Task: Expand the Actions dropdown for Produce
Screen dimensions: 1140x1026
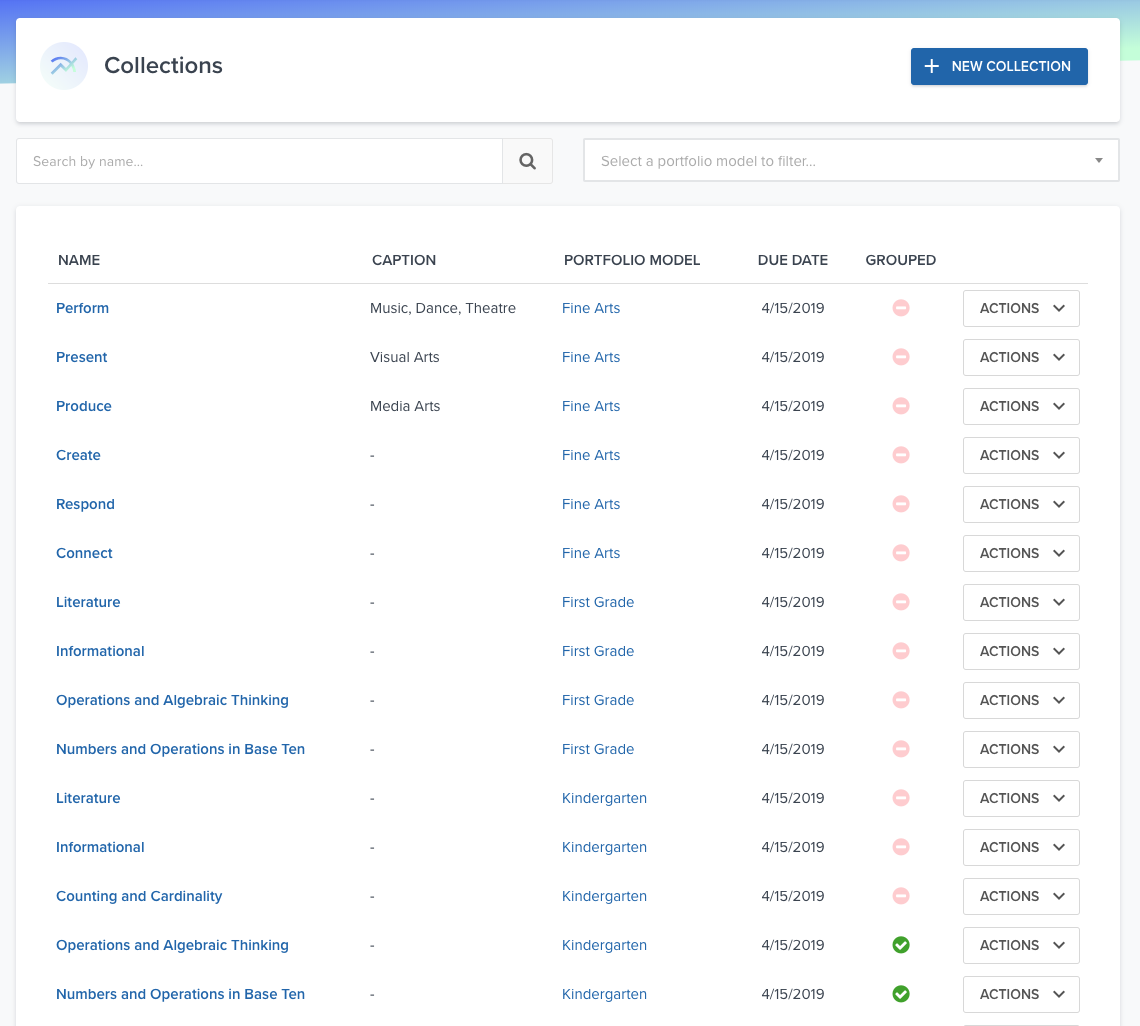Action: (1020, 406)
